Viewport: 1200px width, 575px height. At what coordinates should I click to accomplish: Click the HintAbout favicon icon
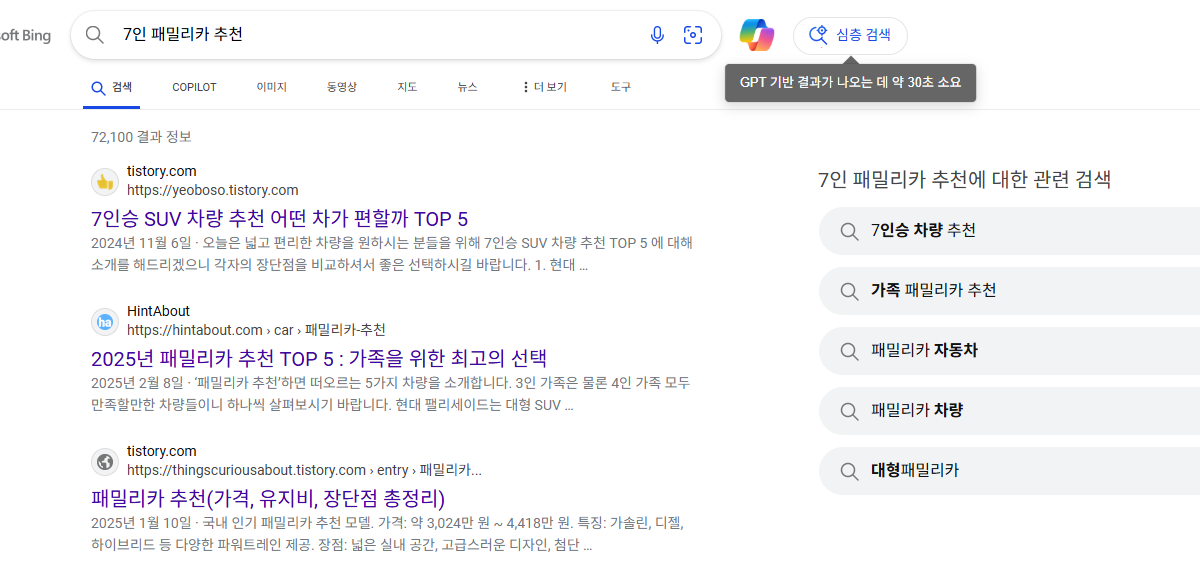pyautogui.click(x=105, y=322)
